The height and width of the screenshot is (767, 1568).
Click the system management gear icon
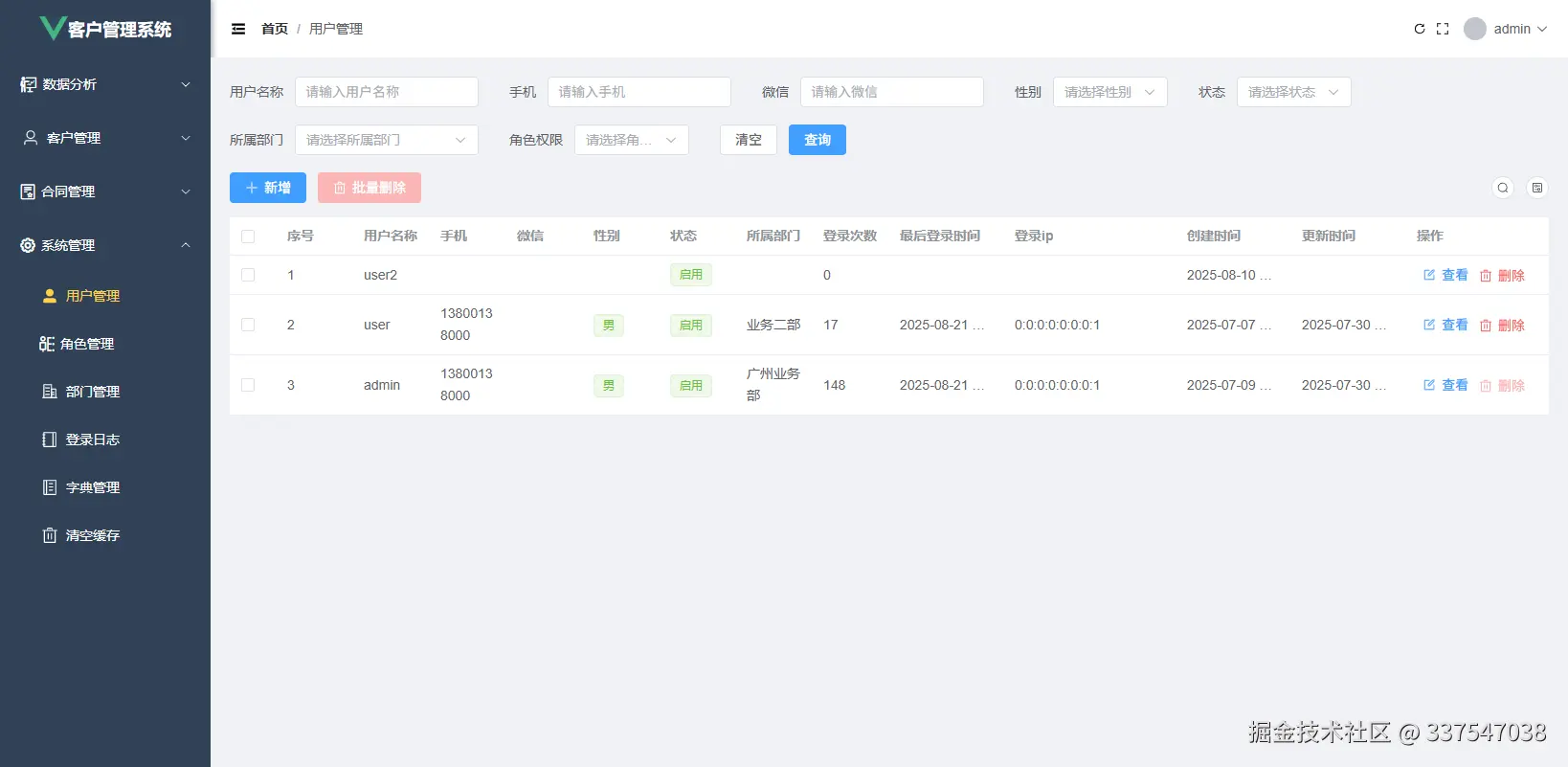point(28,245)
